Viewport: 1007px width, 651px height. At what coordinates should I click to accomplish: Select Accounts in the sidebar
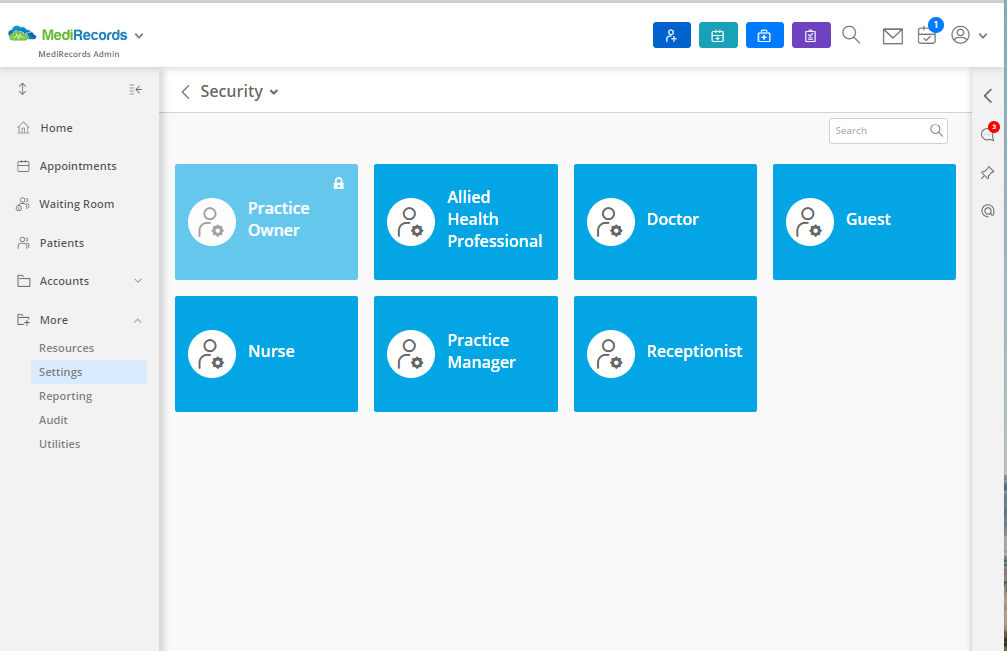pos(64,281)
